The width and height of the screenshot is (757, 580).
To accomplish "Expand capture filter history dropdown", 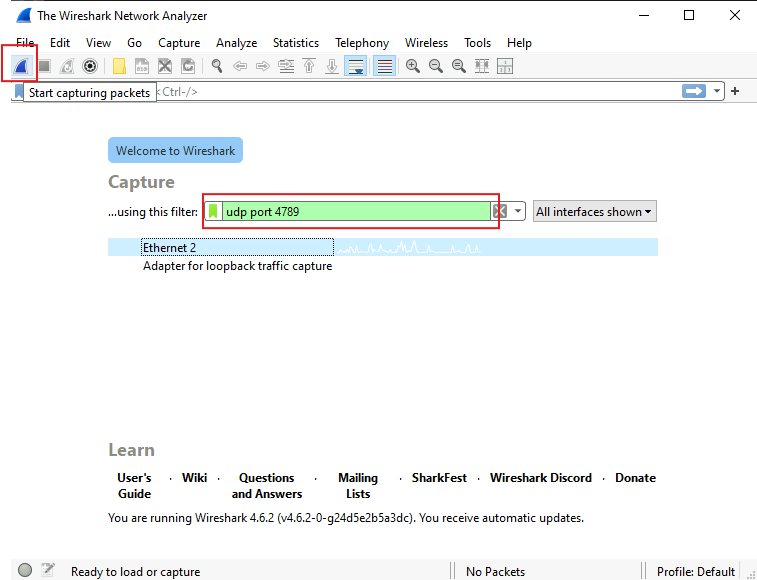I will (518, 211).
